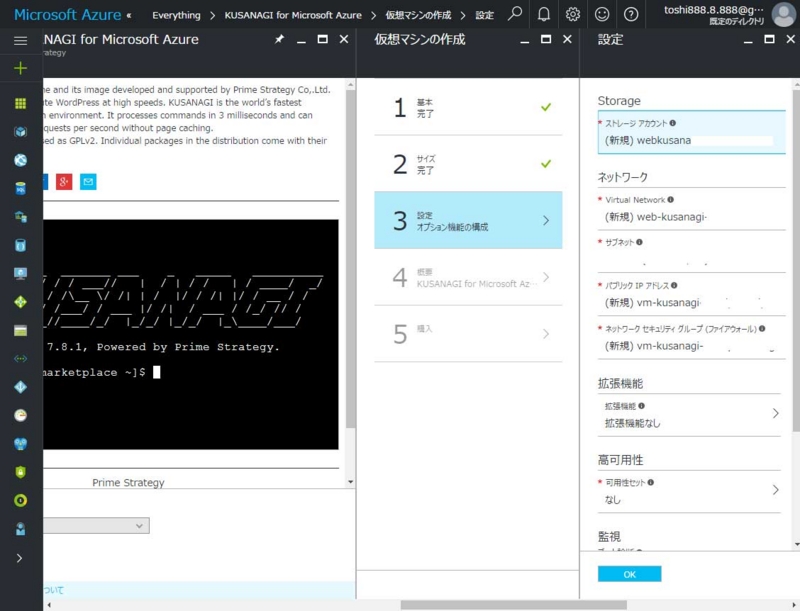Collapse breadcrumb with the double chevron

(129, 15)
